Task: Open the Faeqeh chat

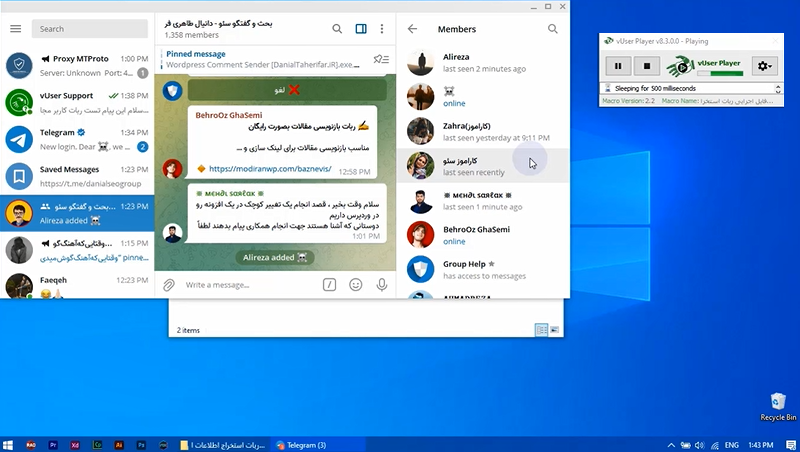Action: pyautogui.click(x=77, y=286)
